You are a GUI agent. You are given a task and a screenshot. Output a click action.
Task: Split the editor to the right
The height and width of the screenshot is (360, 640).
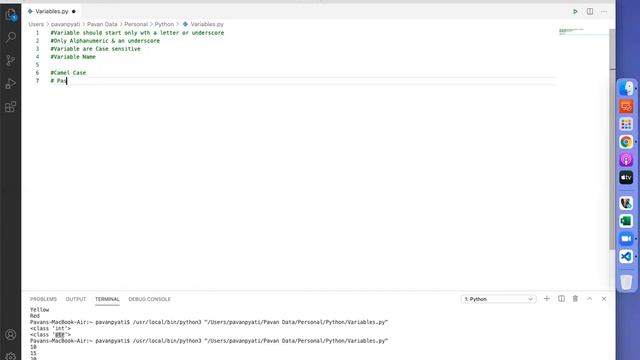[x=590, y=11]
